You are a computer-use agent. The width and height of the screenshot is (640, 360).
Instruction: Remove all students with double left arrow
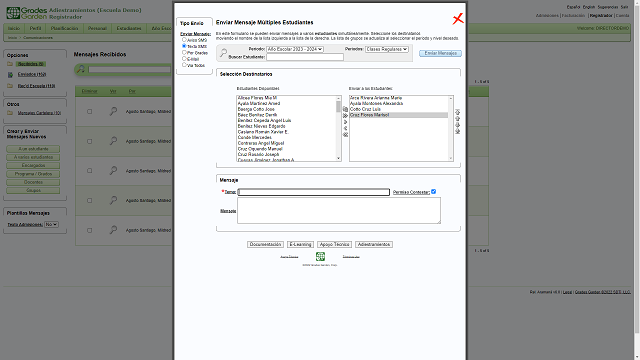345,135
